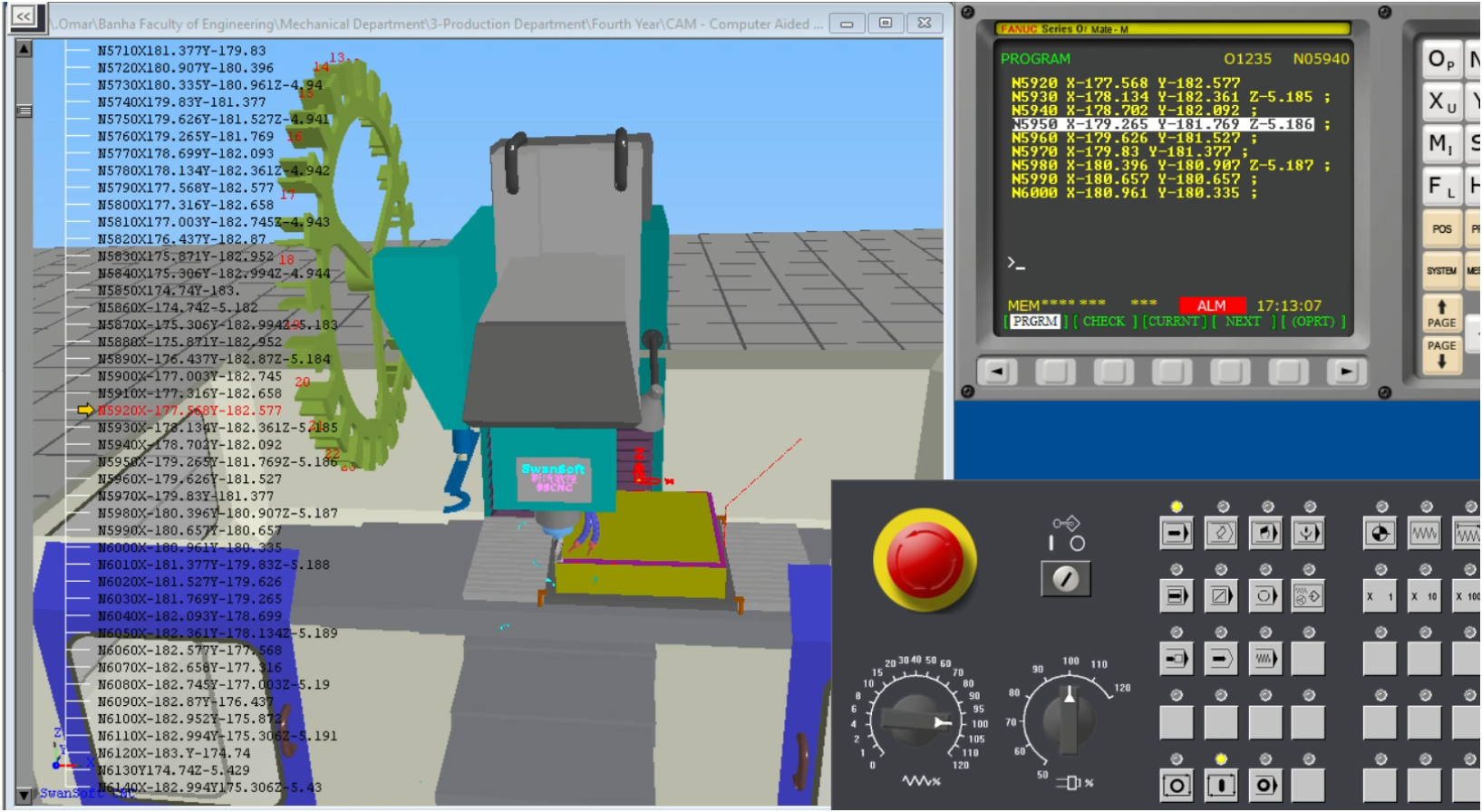This screenshot has height=812, width=1482.
Task: Select the (OPRT) screen tab label
Action: 1313,321
